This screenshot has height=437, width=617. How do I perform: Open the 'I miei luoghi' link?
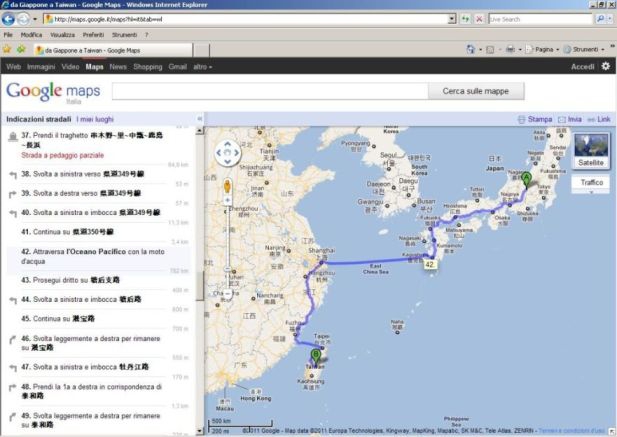pyautogui.click(x=95, y=119)
